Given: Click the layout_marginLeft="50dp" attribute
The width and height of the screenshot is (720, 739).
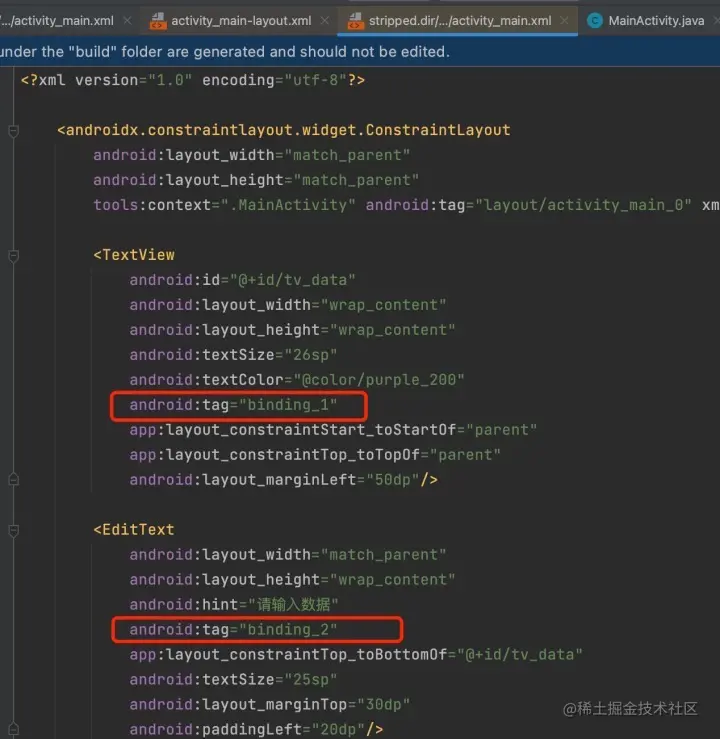Looking at the screenshot, I should (274, 480).
